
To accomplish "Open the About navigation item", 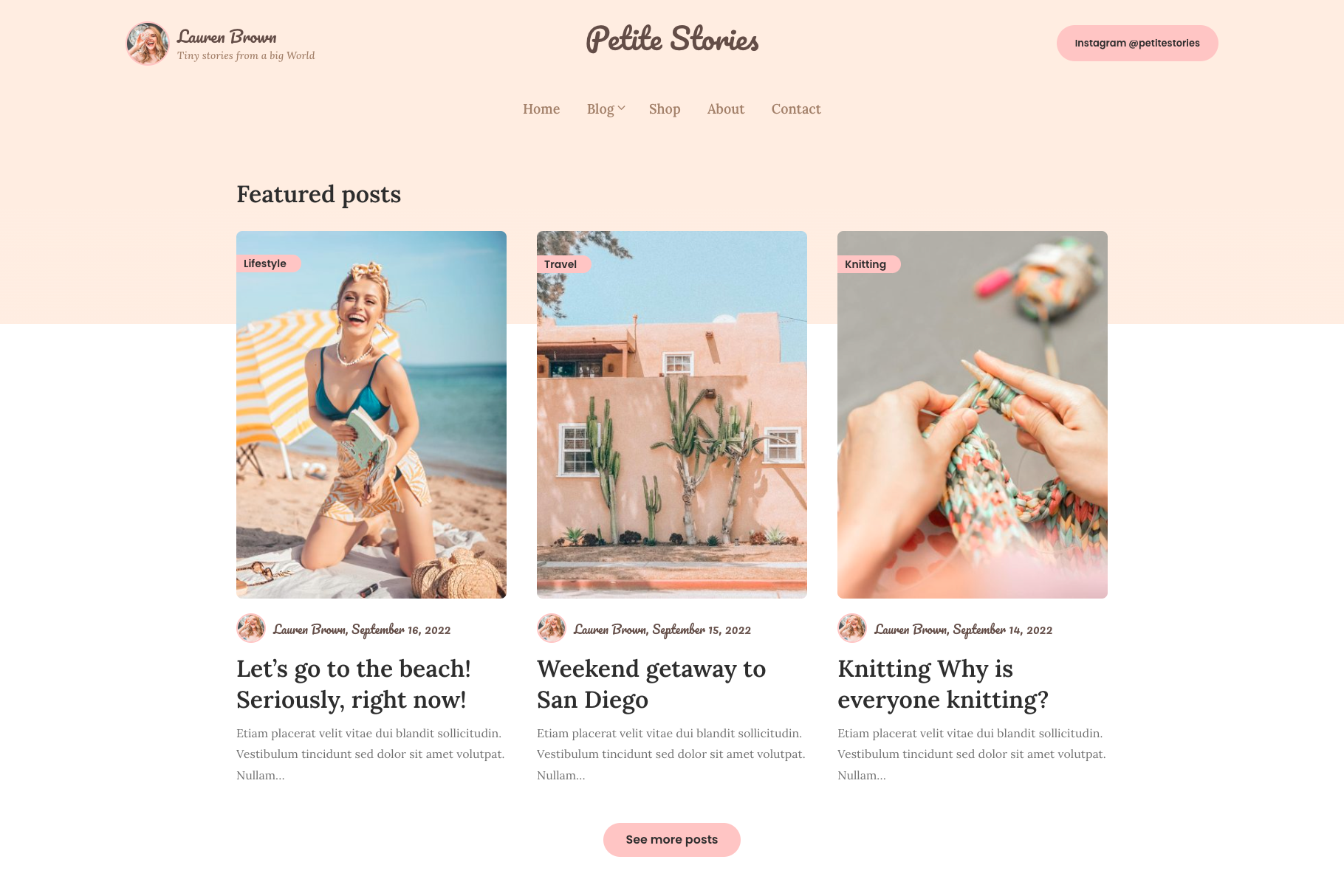I will coord(726,109).
